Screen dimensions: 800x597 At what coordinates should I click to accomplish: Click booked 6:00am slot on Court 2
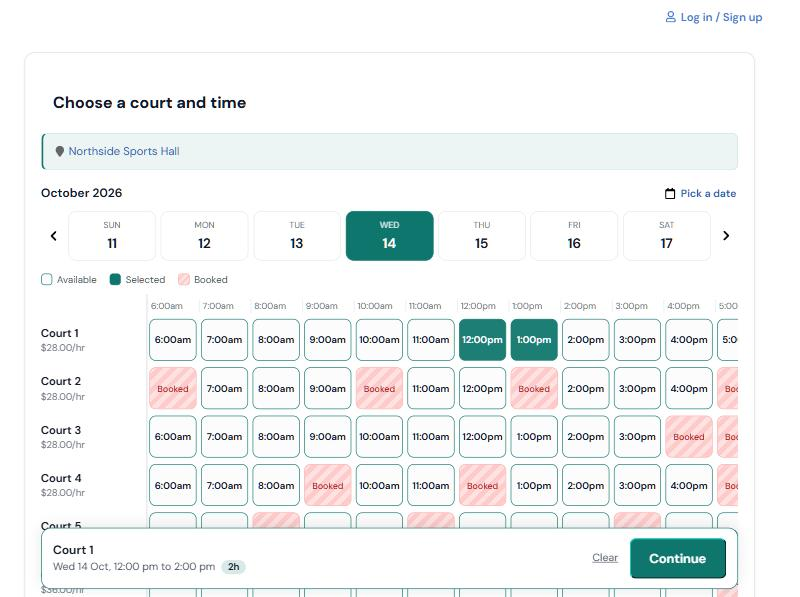(x=173, y=388)
